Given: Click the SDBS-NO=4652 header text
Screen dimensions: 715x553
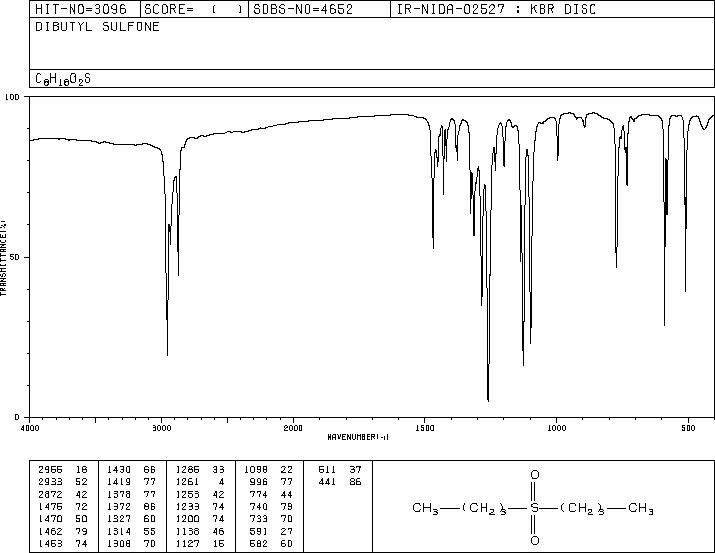Looking at the screenshot, I should (x=303, y=9).
